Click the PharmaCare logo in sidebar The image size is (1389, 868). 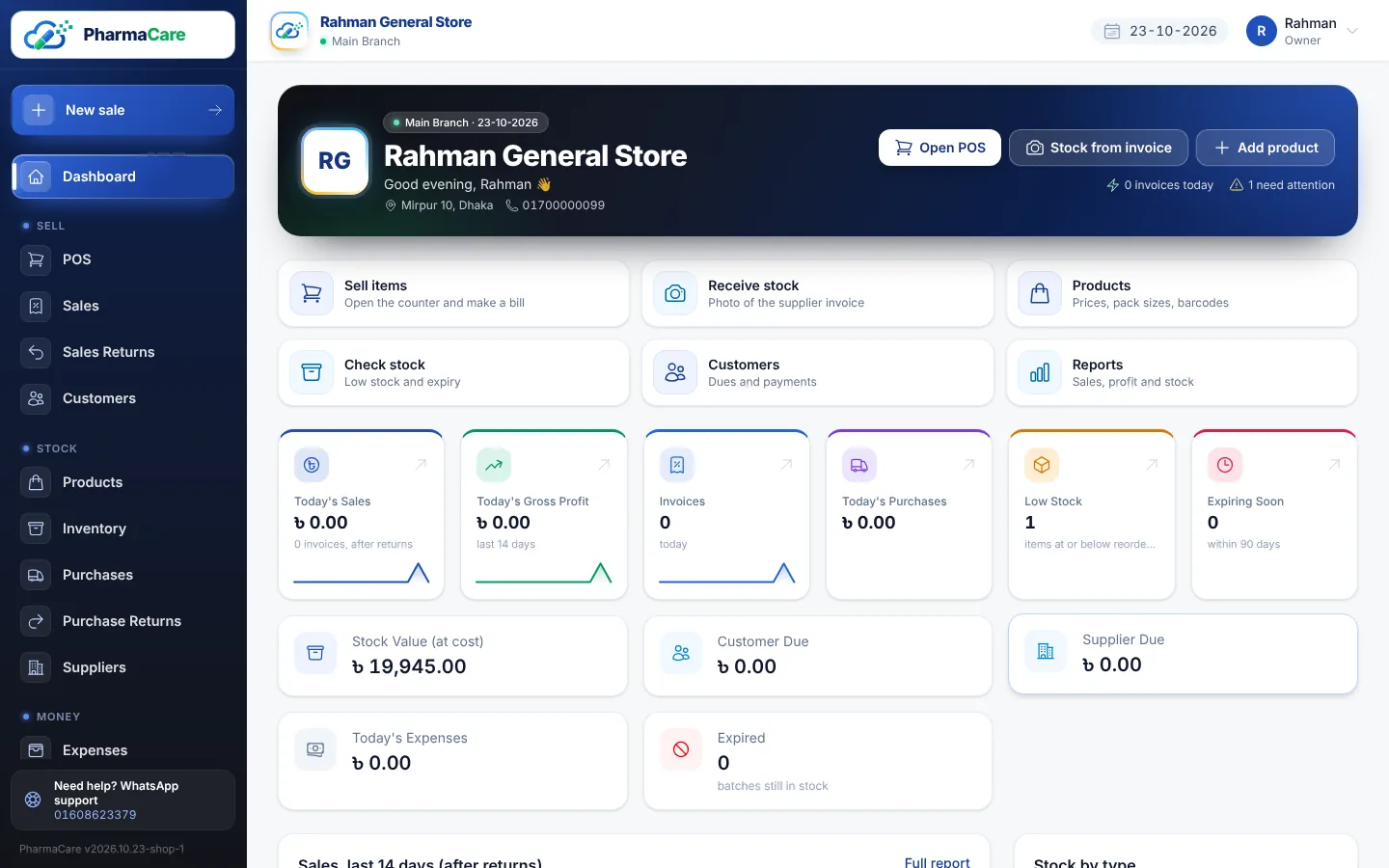click(123, 35)
